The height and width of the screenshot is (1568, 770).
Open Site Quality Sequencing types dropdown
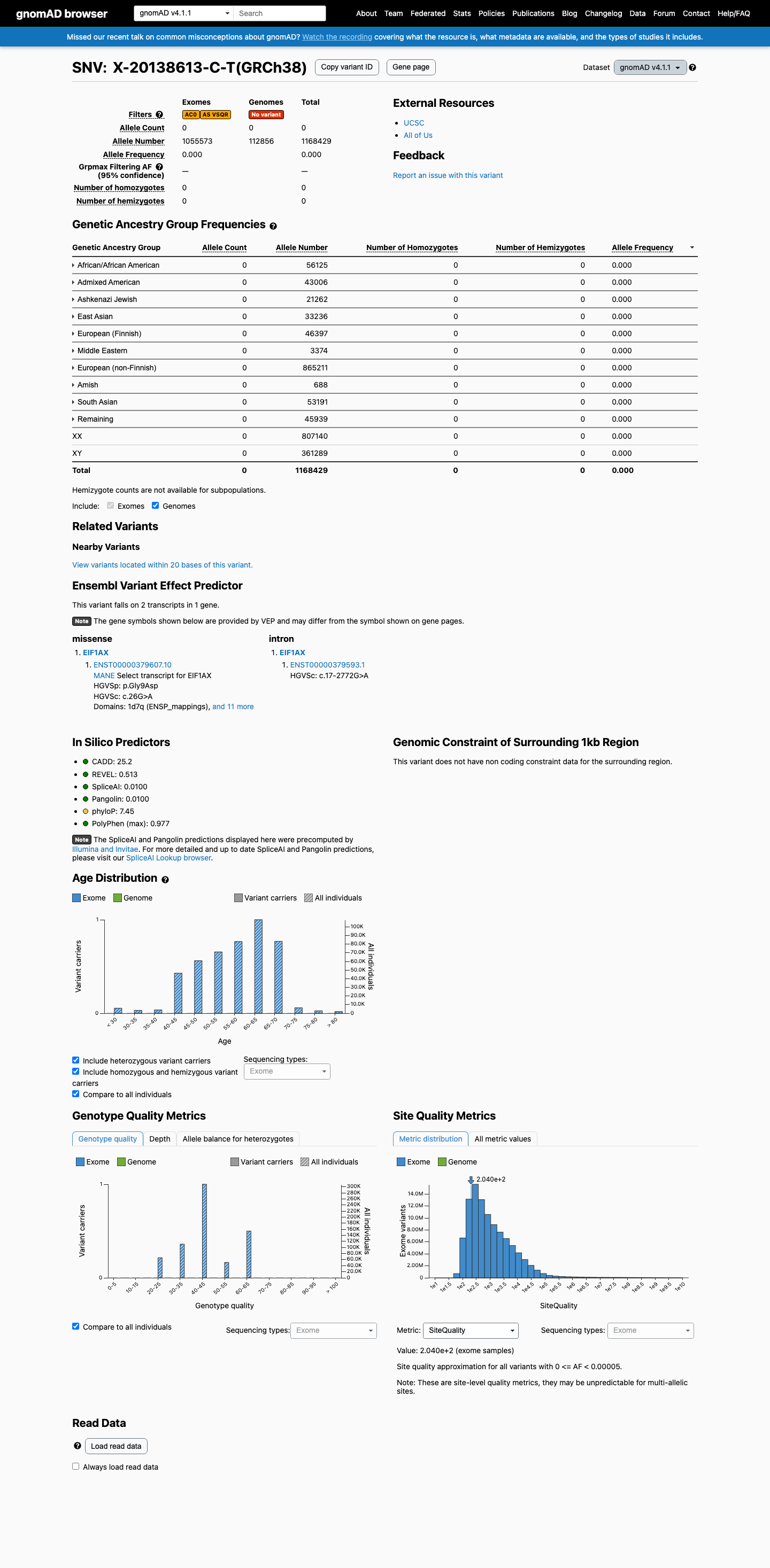point(651,1331)
